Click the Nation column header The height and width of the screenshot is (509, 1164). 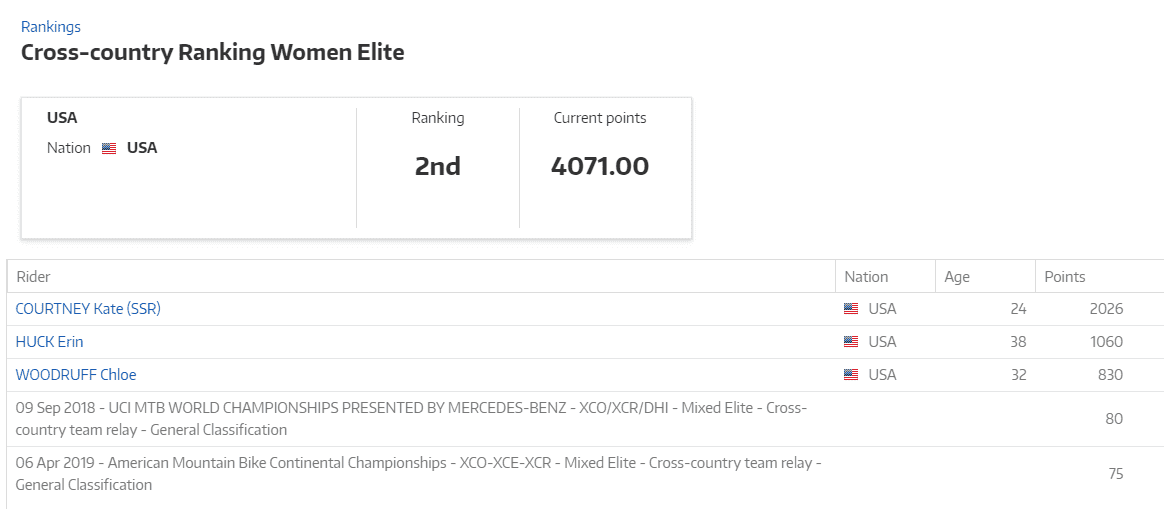(866, 277)
